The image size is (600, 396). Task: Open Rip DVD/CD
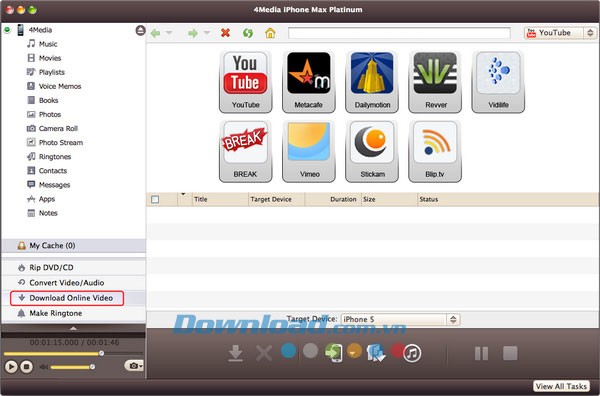pos(73,267)
